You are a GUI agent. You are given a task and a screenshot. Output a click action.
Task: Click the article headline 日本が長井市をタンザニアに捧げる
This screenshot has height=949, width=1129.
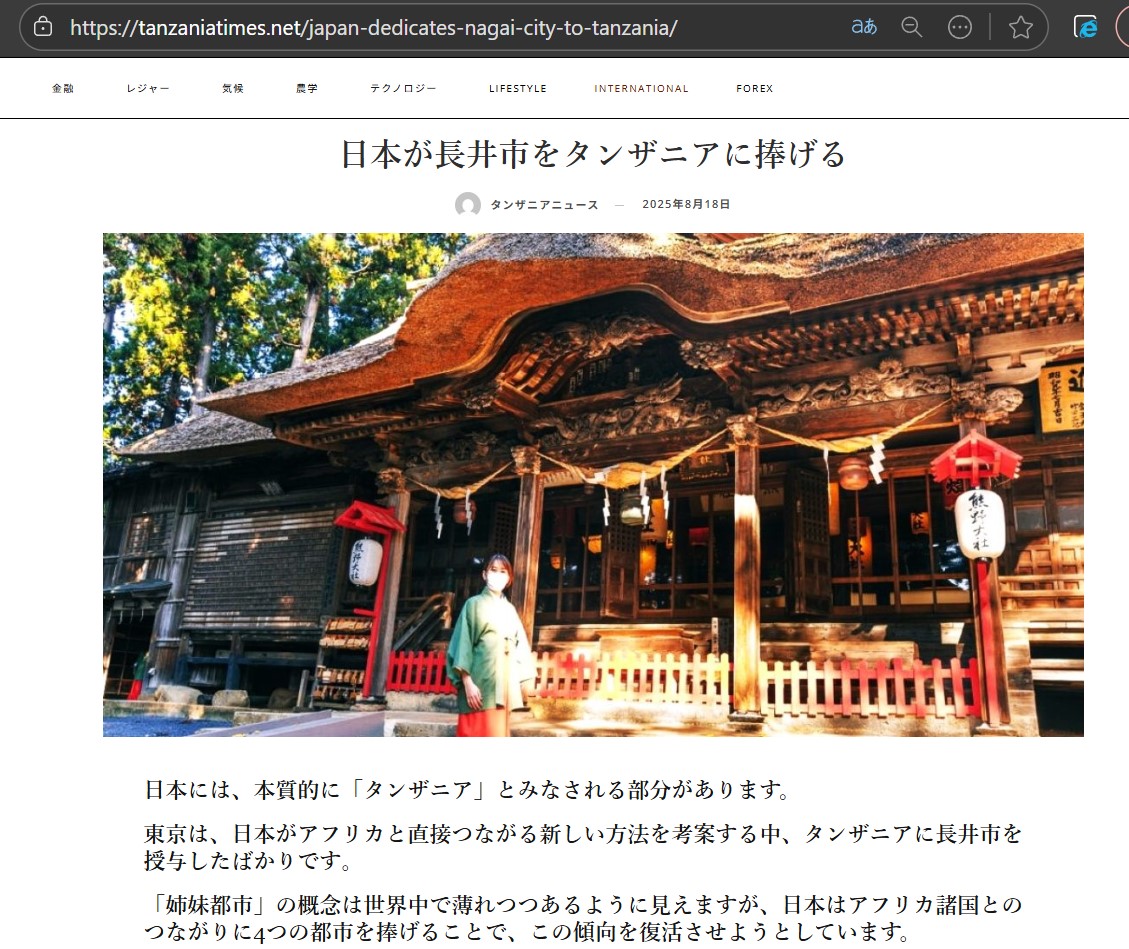point(593,154)
